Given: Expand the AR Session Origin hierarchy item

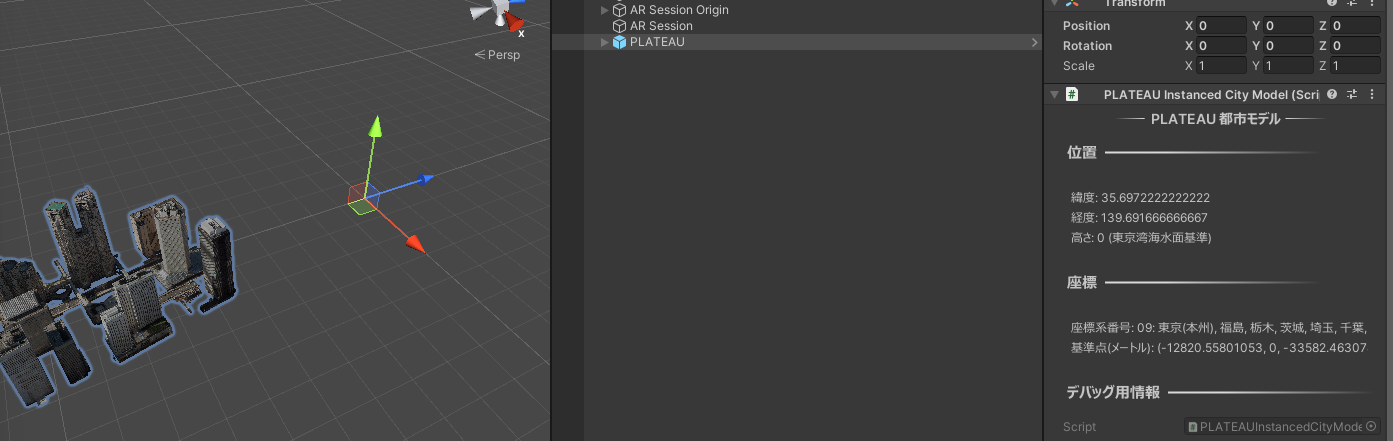Looking at the screenshot, I should click(x=604, y=10).
